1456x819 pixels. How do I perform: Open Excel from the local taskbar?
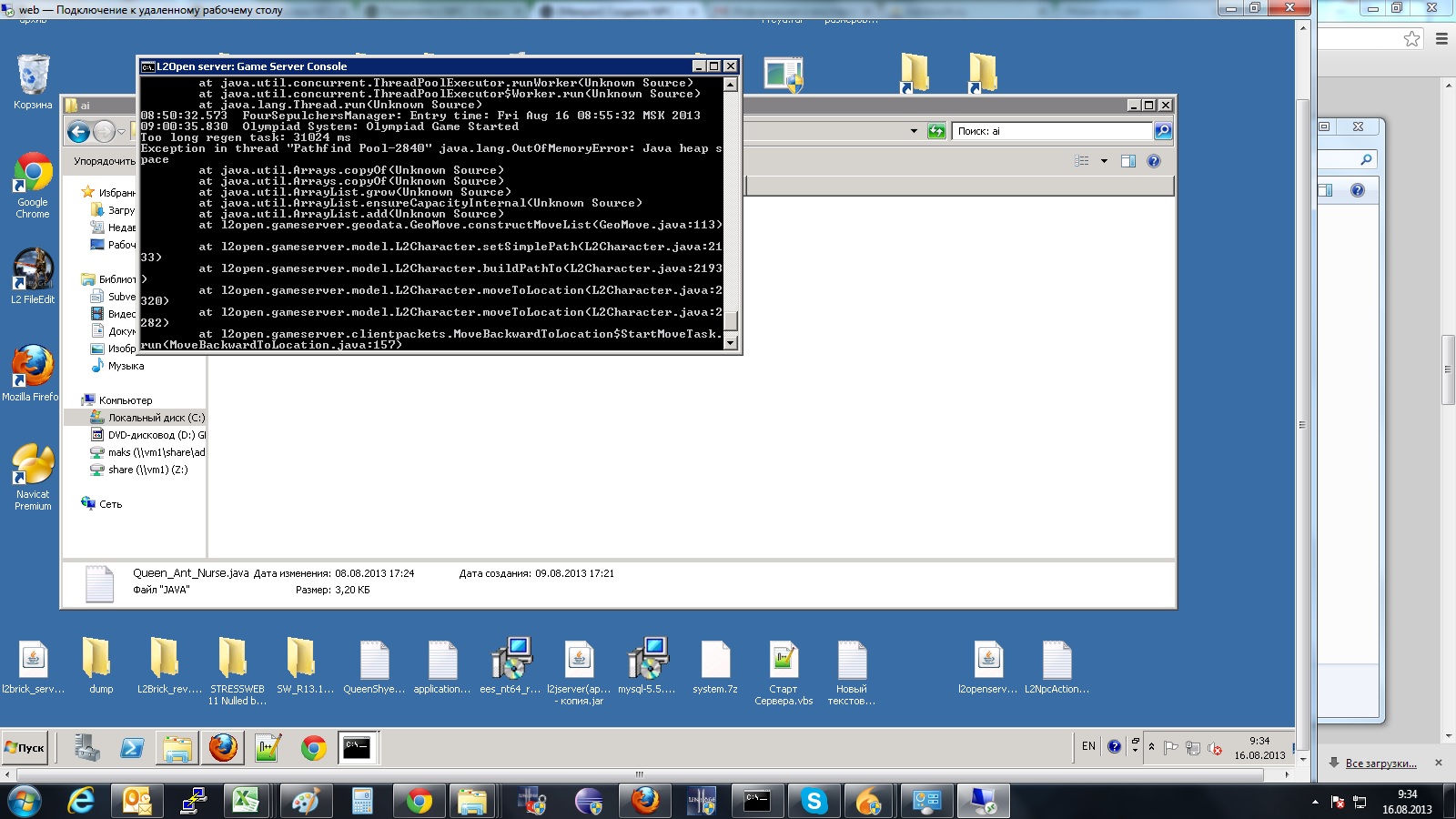[x=246, y=801]
